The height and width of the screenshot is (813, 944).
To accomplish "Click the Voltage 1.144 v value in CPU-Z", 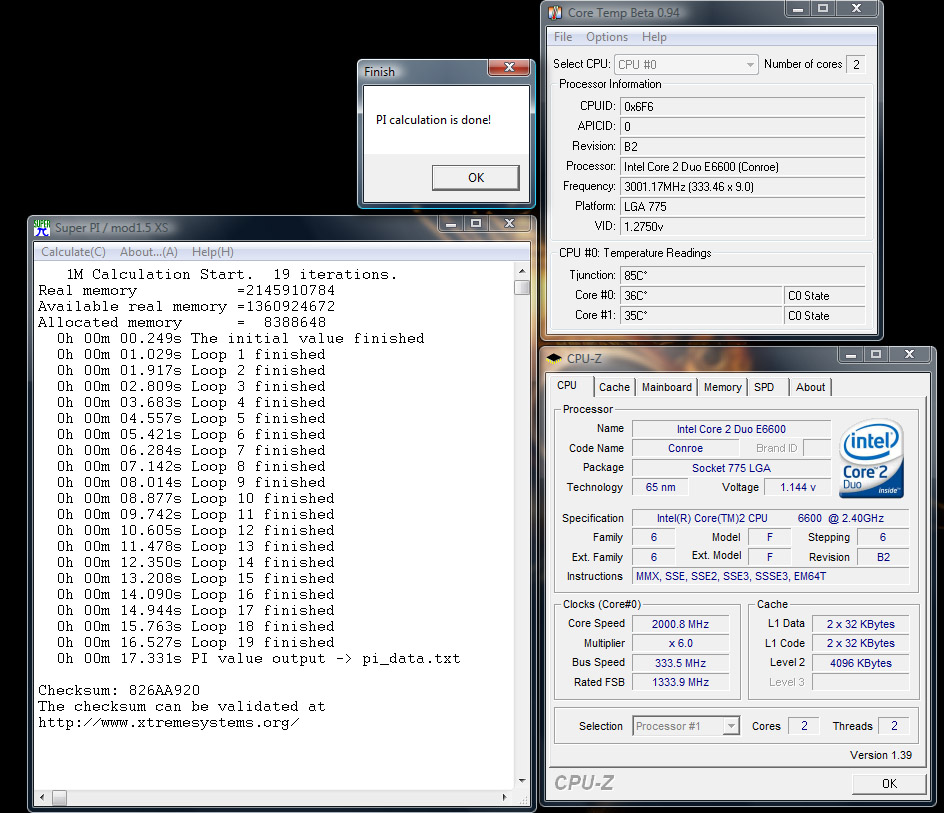I will (798, 487).
